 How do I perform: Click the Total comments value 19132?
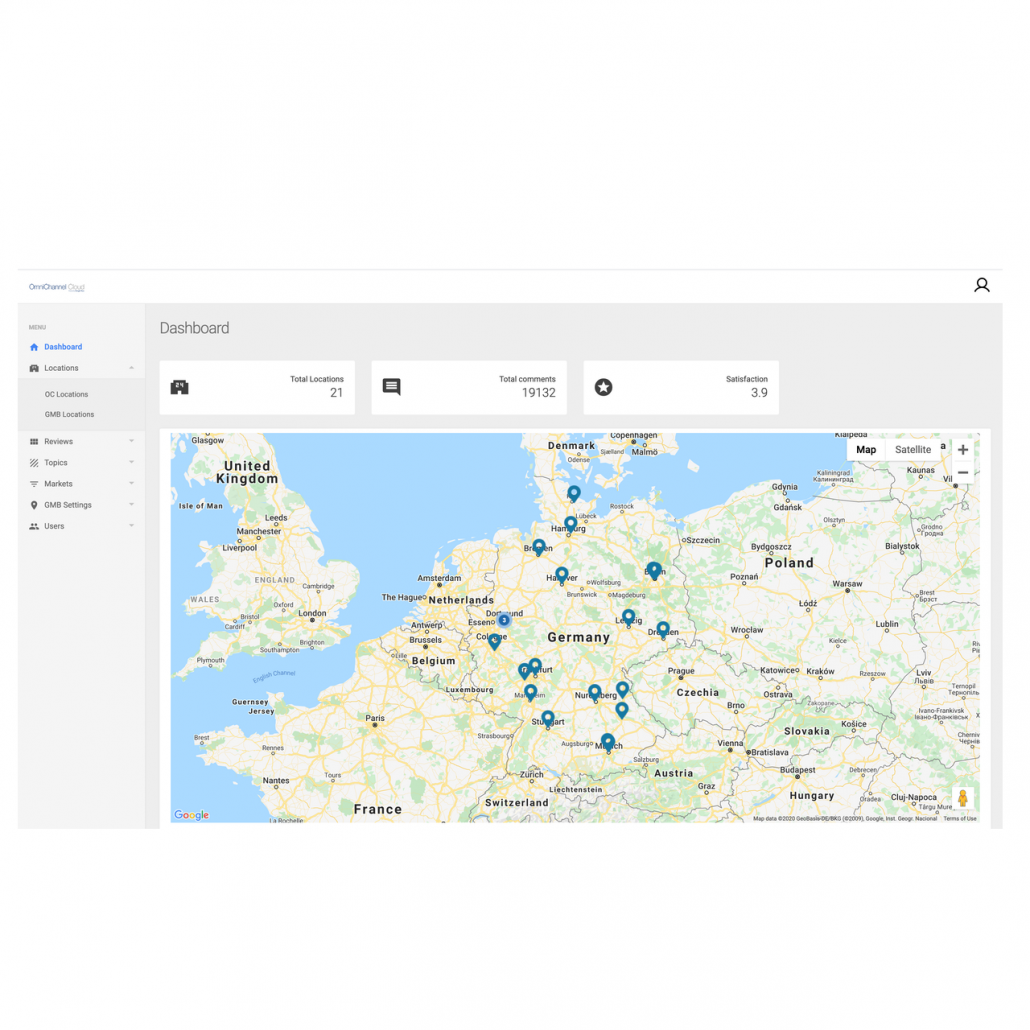539,393
